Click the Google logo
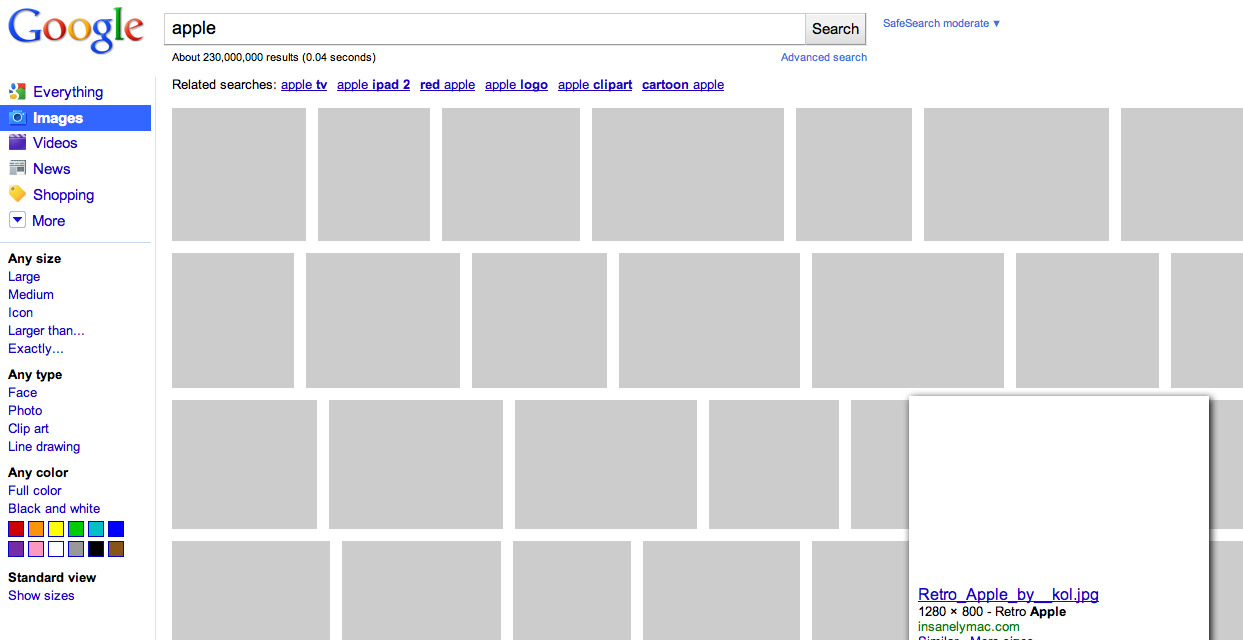This screenshot has height=640, width=1243. click(76, 30)
